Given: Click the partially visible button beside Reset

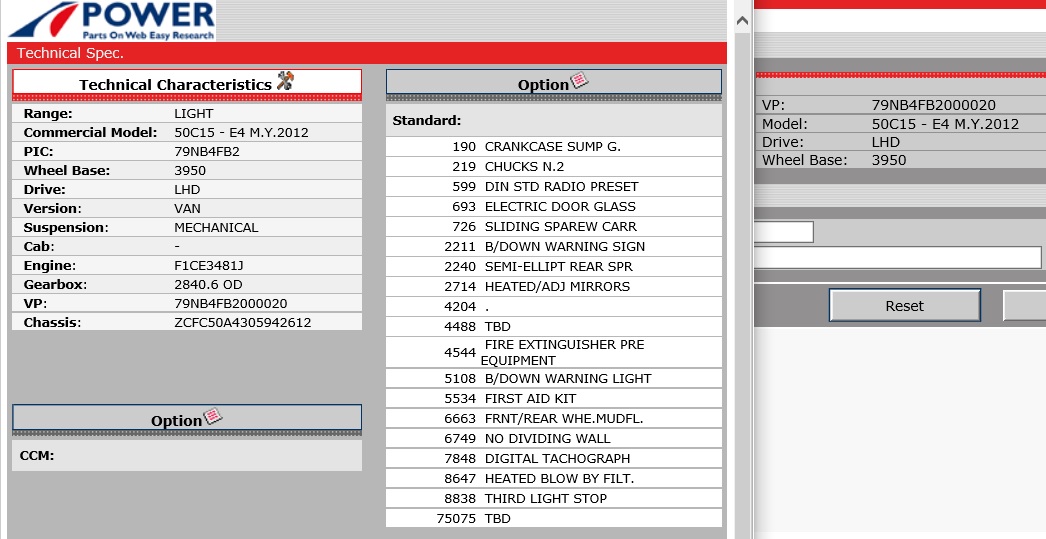Looking at the screenshot, I should click(x=1025, y=306).
